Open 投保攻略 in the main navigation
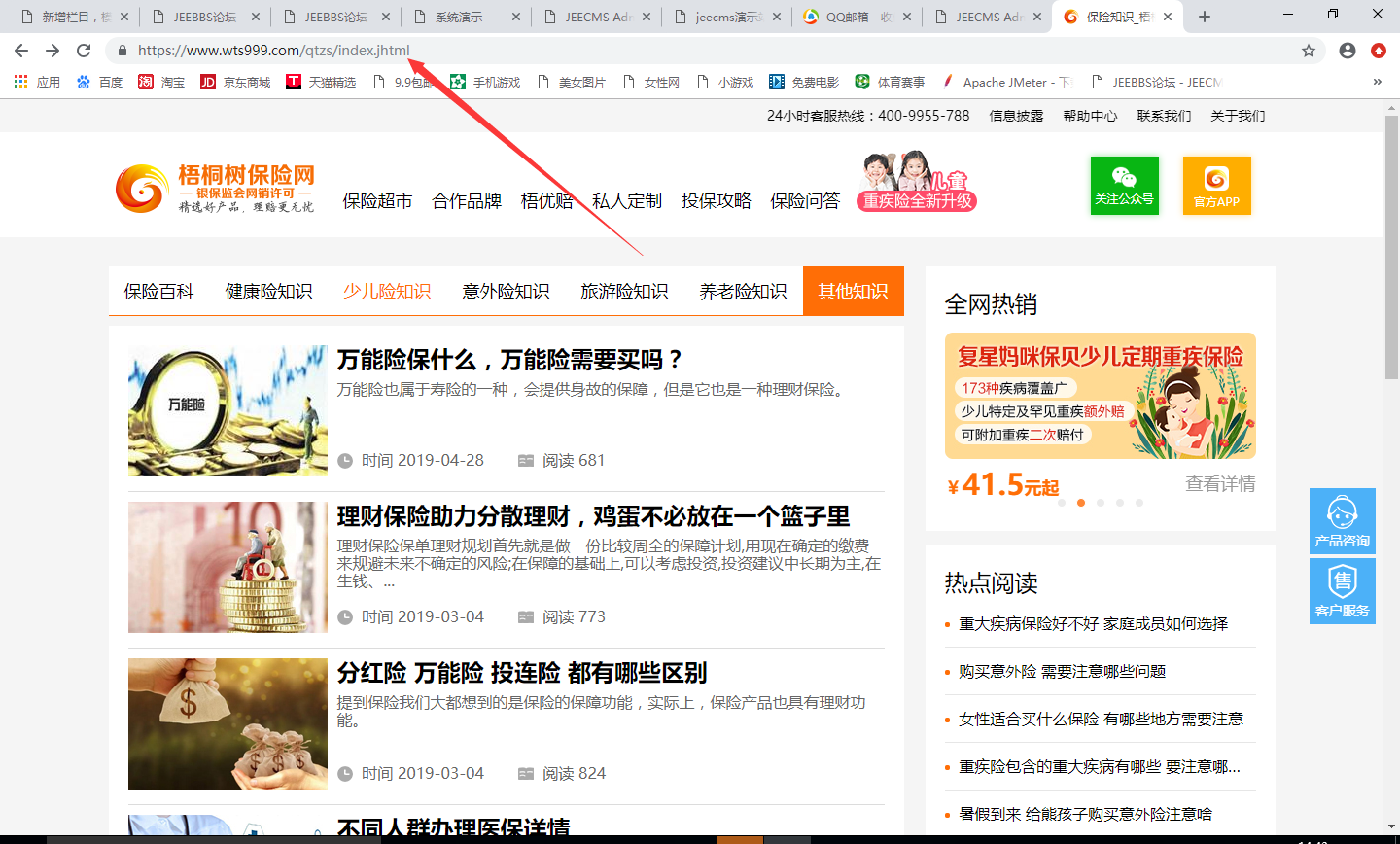This screenshot has width=1400, height=844. (717, 201)
